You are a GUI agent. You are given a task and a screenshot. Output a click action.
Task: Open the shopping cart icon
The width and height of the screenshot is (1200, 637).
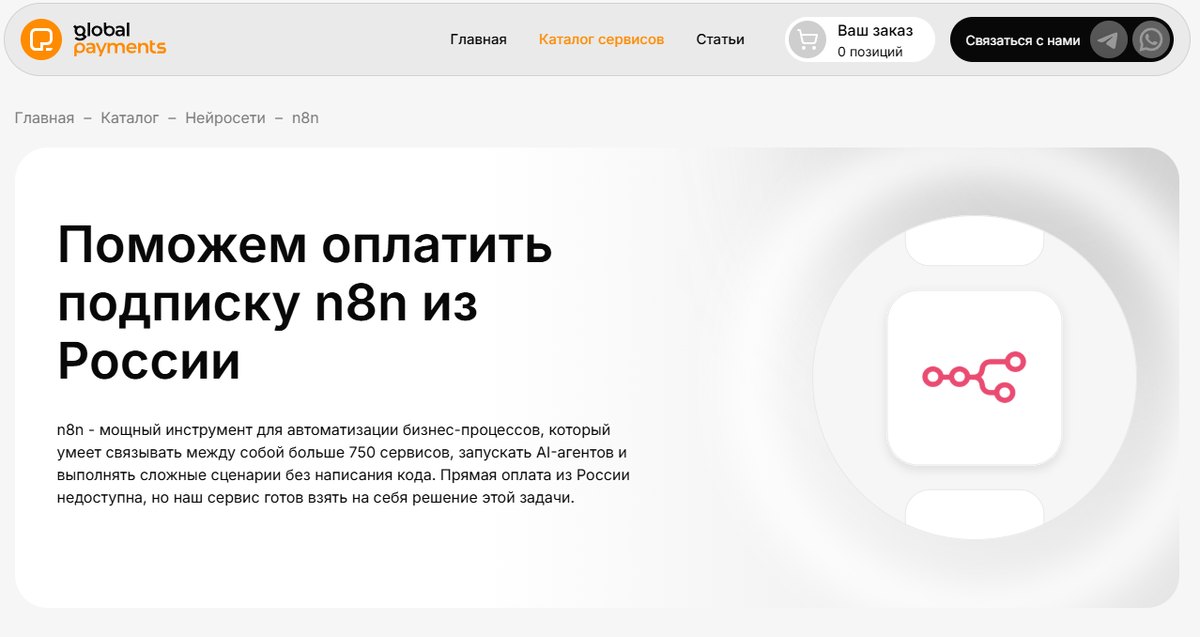click(807, 40)
